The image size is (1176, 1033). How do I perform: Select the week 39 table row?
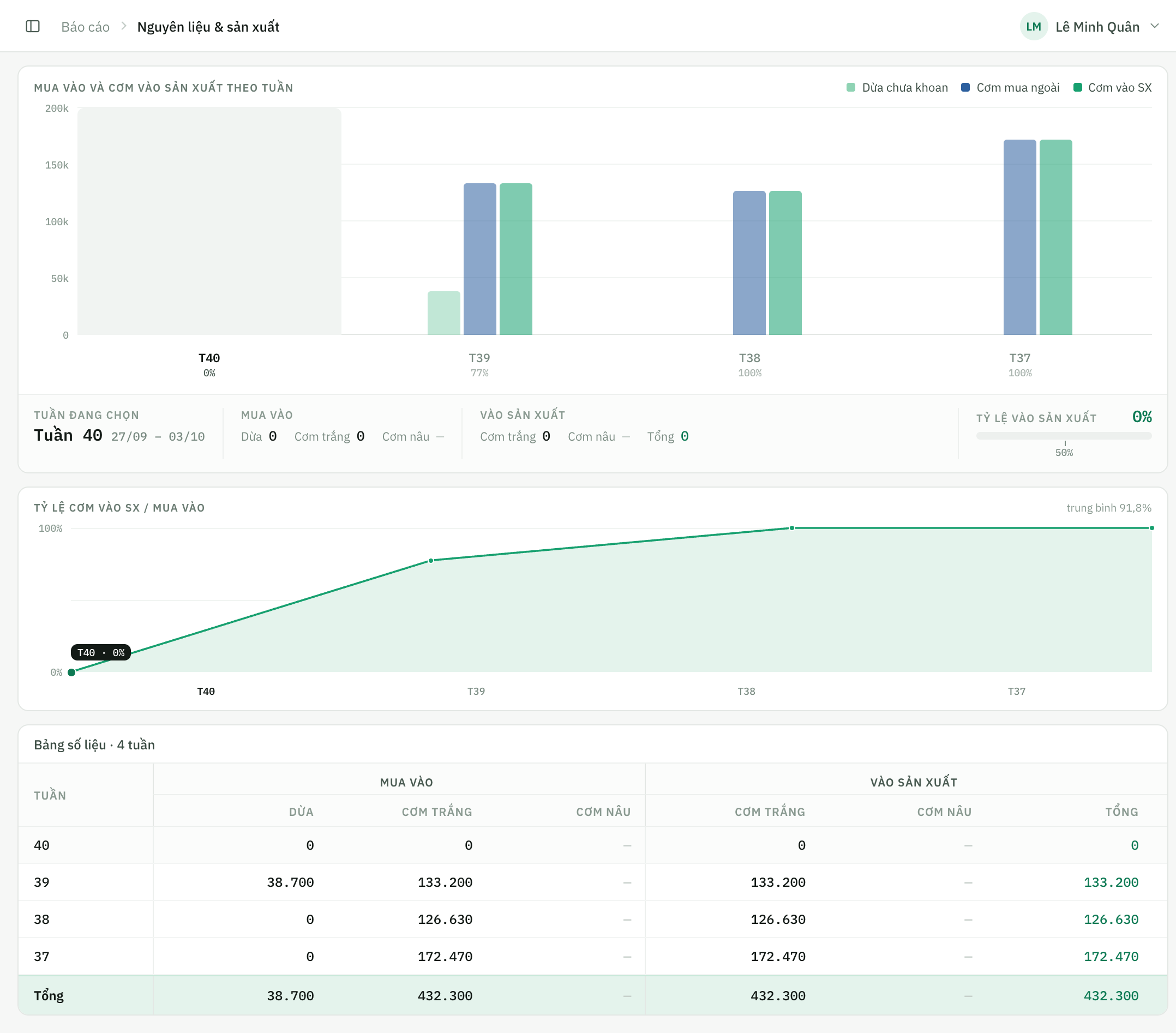tap(592, 882)
